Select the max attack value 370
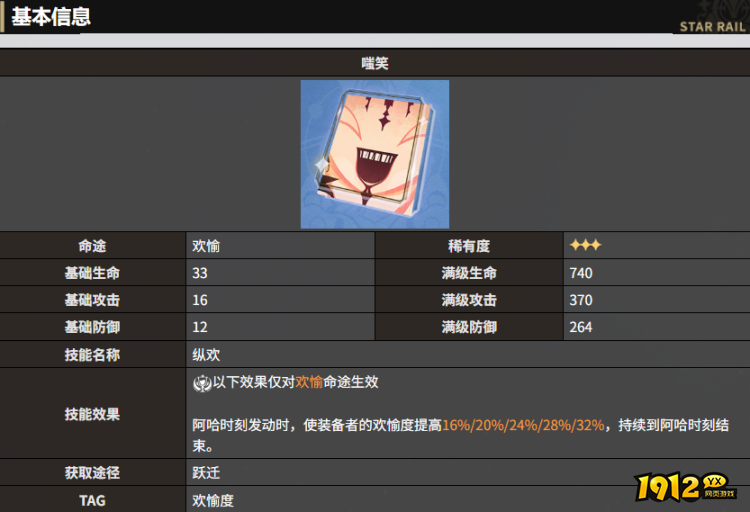Image resolution: width=750 pixels, height=512 pixels. [581, 300]
